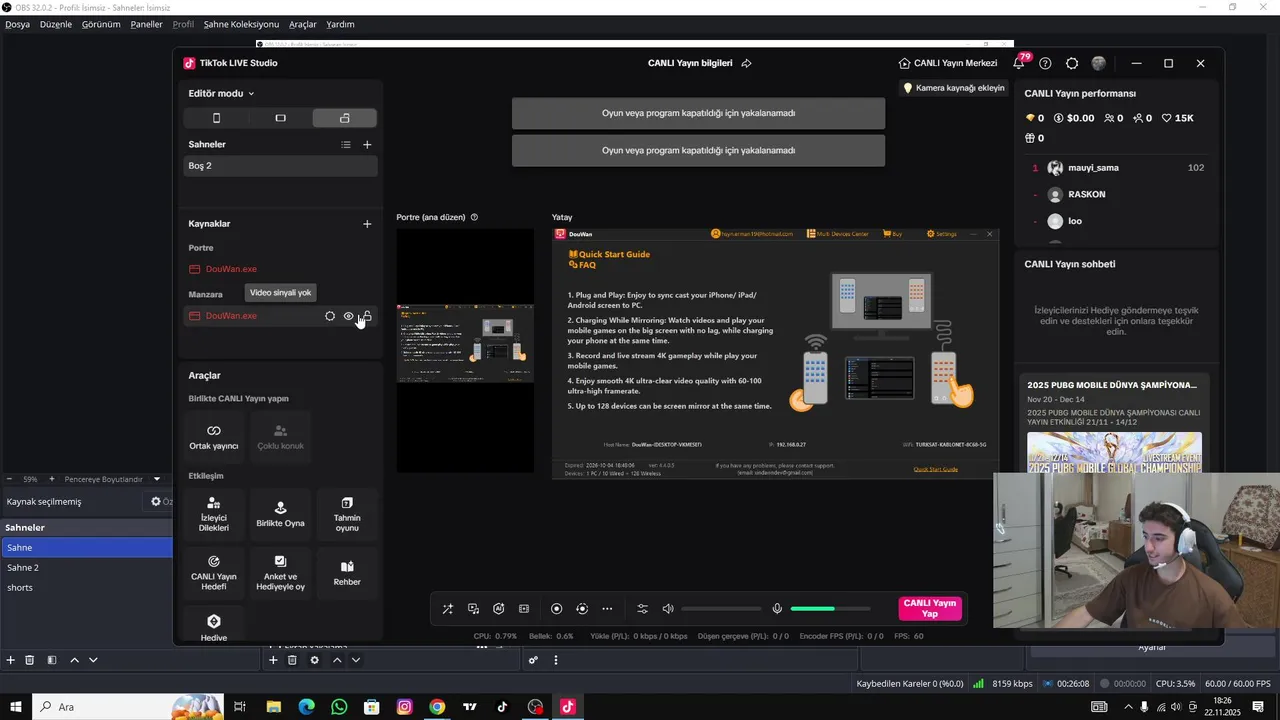The image size is (1280, 720).
Task: Open the Yardım menu in OBS
Action: pyautogui.click(x=340, y=24)
